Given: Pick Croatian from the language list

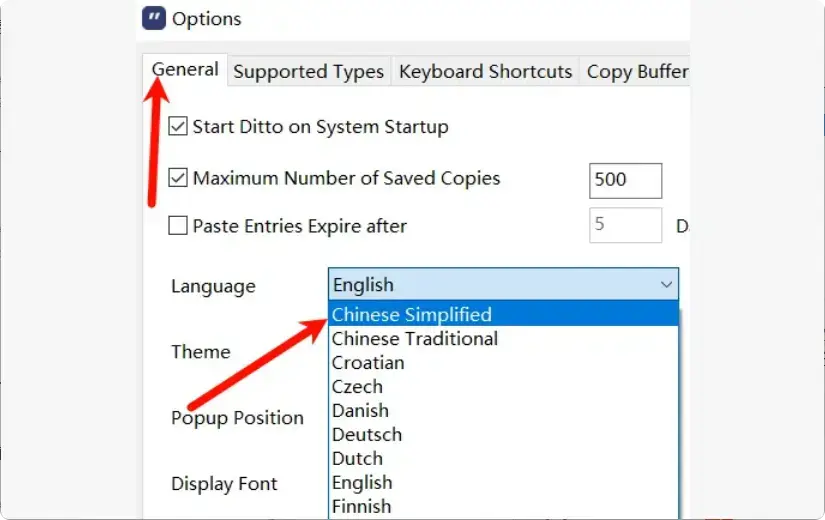Looking at the screenshot, I should point(368,363).
